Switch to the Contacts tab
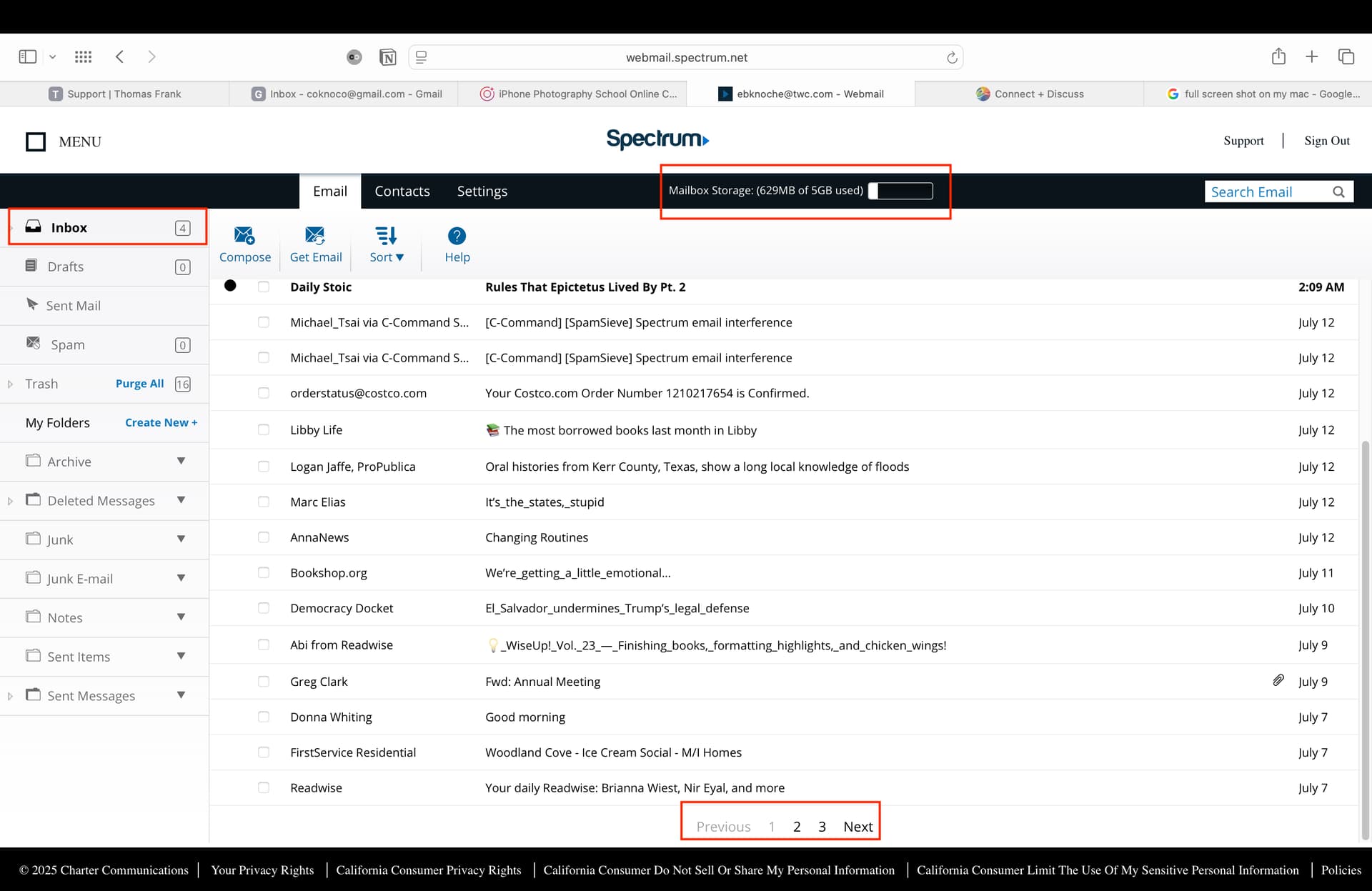 [x=402, y=191]
